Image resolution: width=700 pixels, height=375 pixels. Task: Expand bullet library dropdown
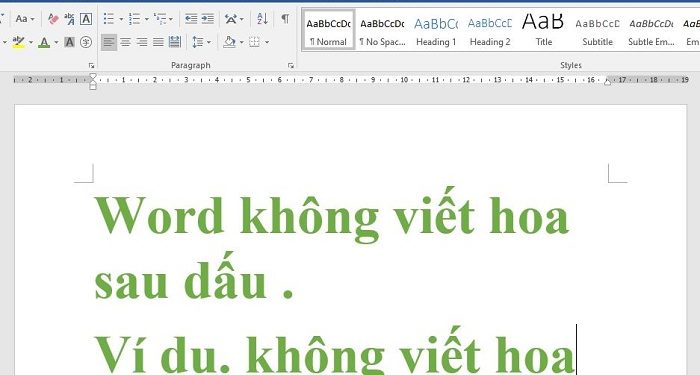[x=121, y=19]
